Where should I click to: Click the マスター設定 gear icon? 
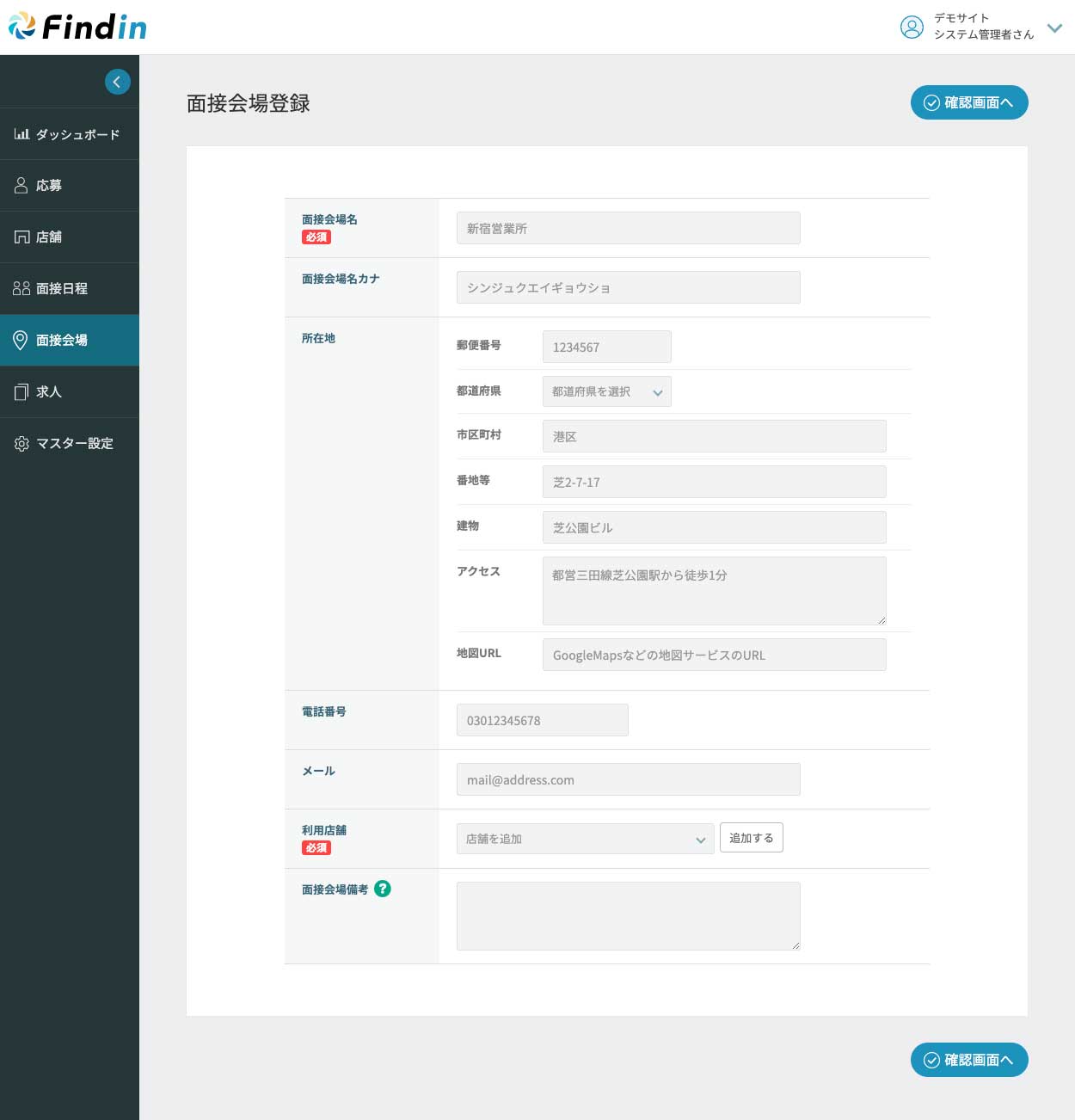pyautogui.click(x=21, y=444)
